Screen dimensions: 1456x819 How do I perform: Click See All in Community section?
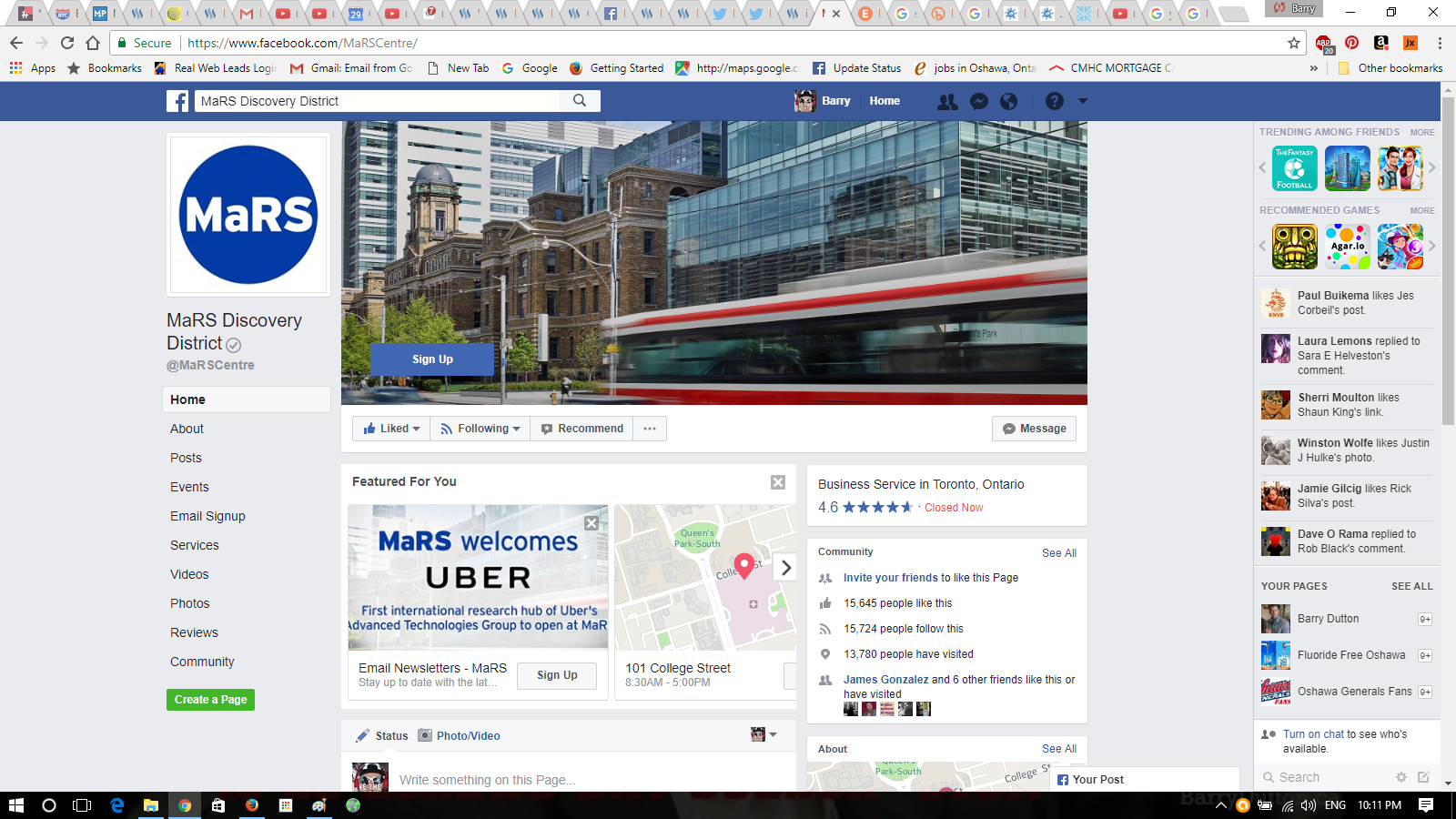pos(1058,553)
